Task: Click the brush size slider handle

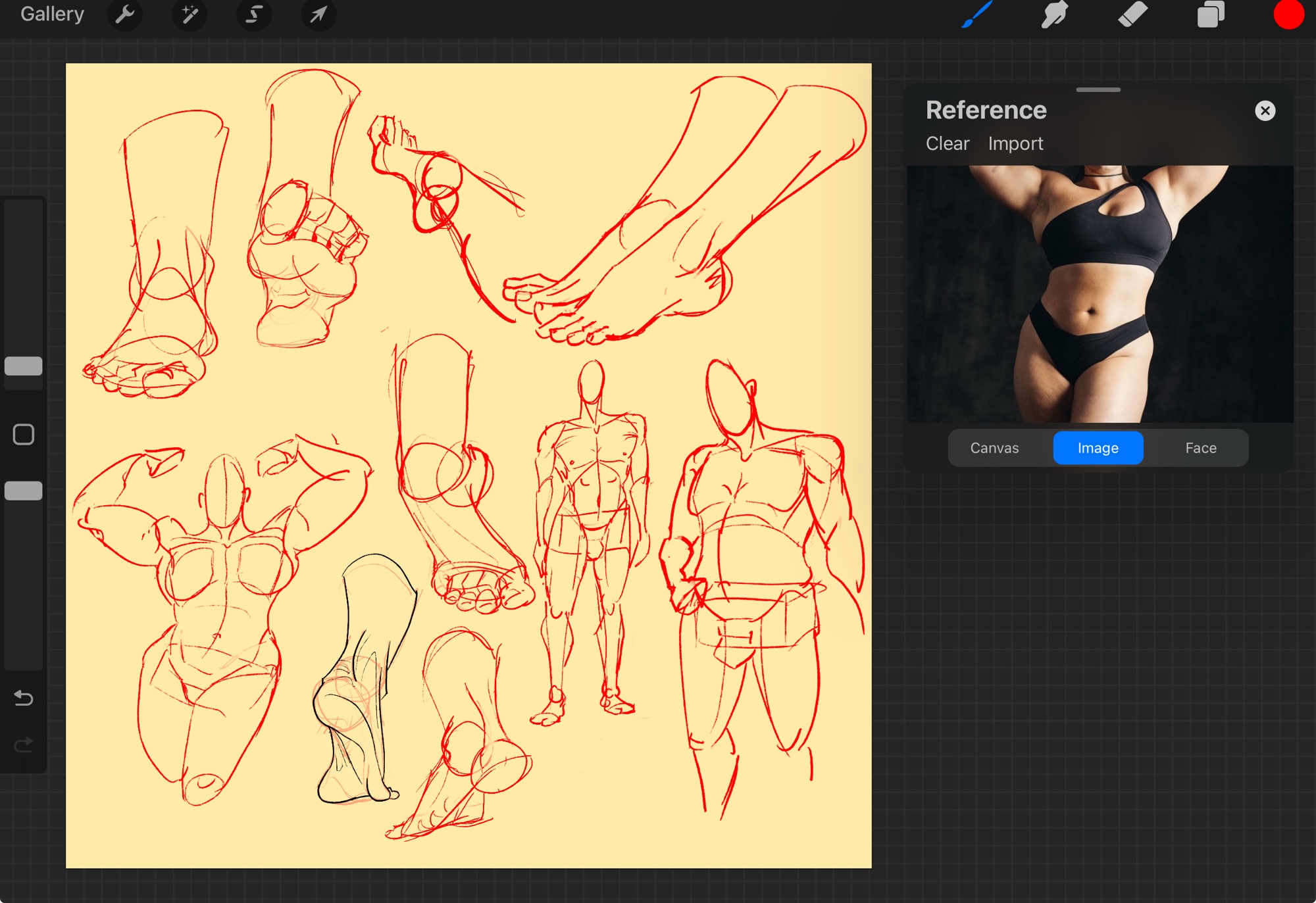Action: 24,366
